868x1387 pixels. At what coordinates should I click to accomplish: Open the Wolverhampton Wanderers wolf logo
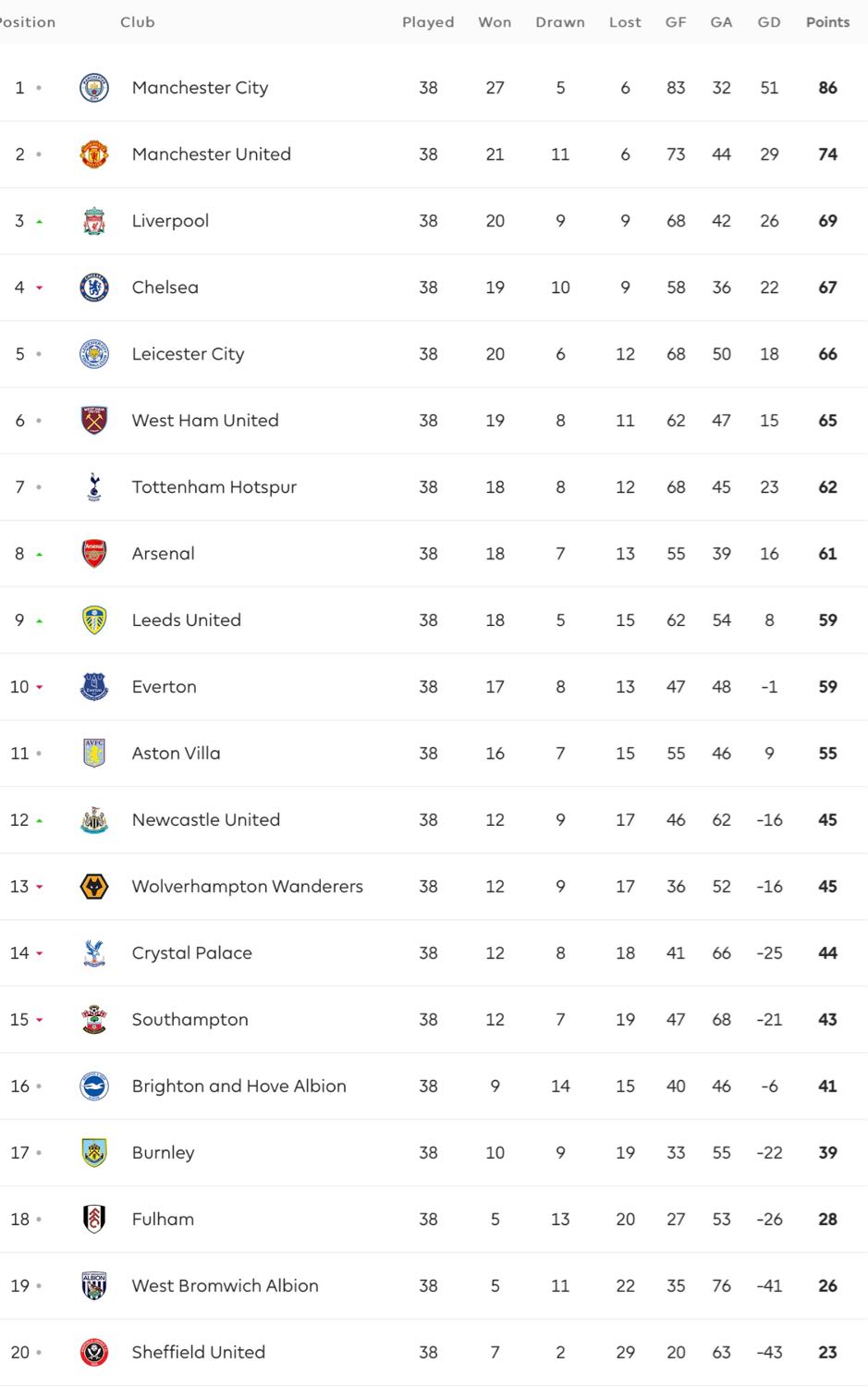coord(94,887)
